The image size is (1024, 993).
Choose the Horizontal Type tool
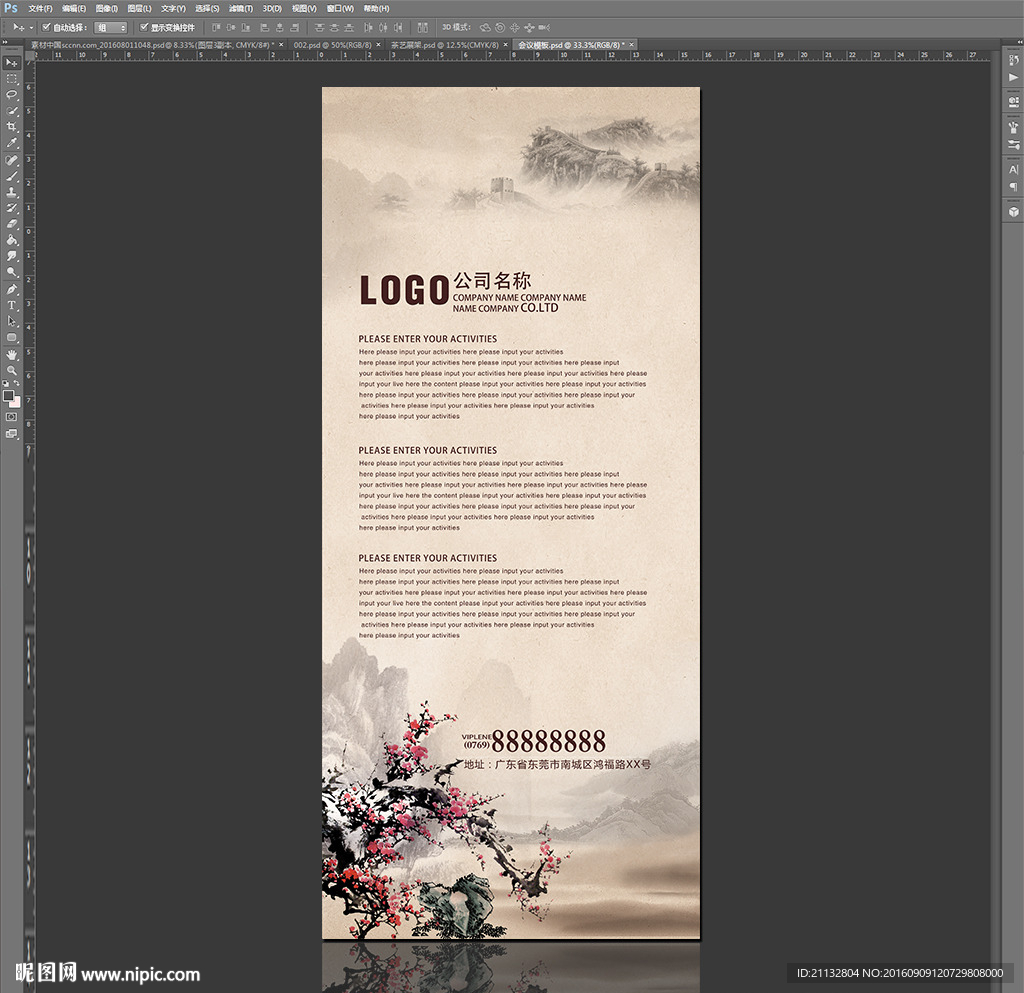pyautogui.click(x=12, y=305)
